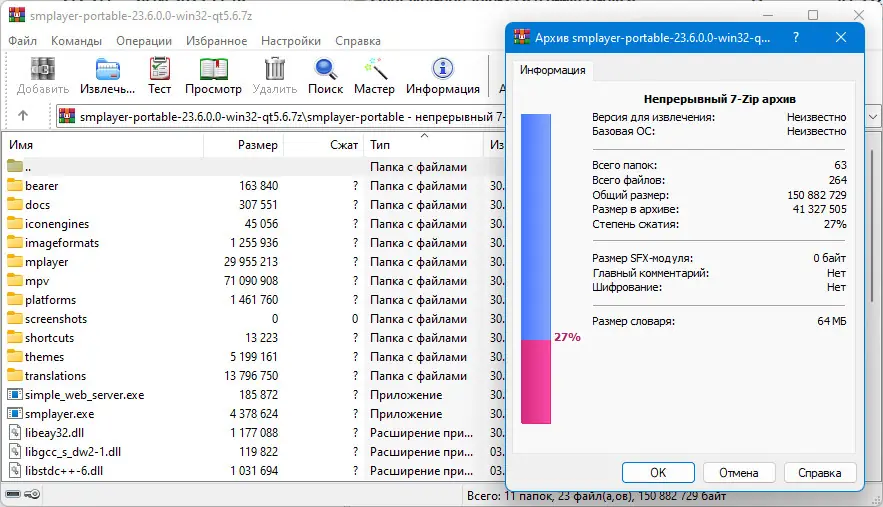Expand the address bar dropdown arrow

pos(873,117)
